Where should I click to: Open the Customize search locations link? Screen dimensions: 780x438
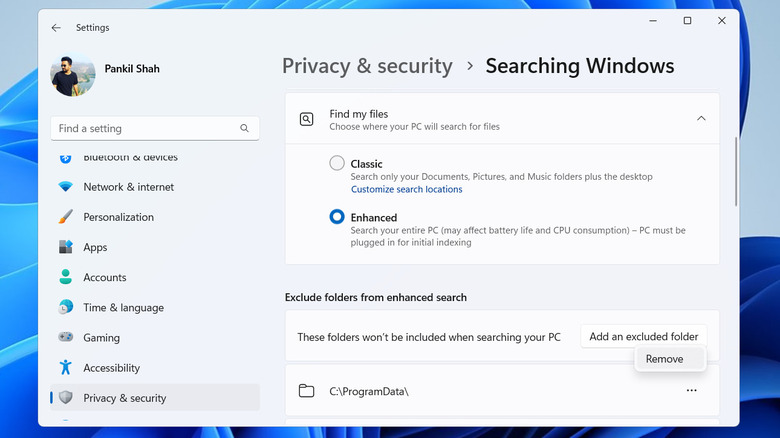coord(406,189)
